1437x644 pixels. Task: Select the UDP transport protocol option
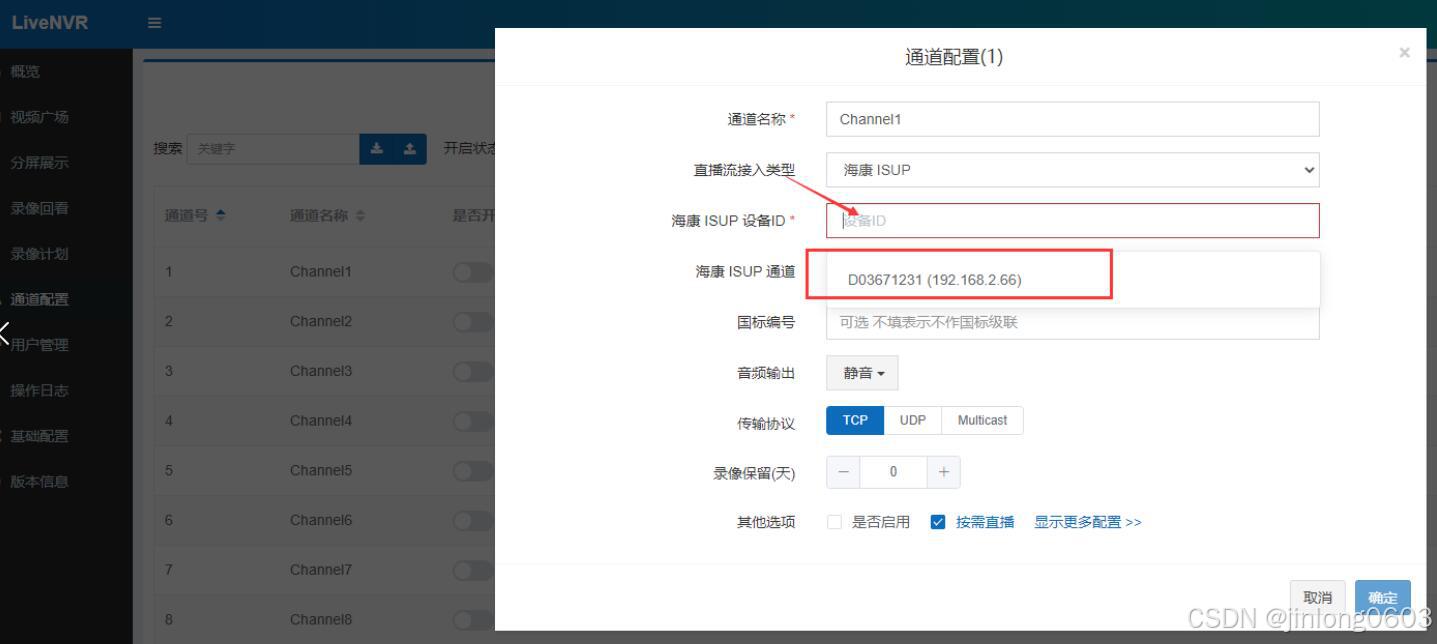click(x=911, y=420)
